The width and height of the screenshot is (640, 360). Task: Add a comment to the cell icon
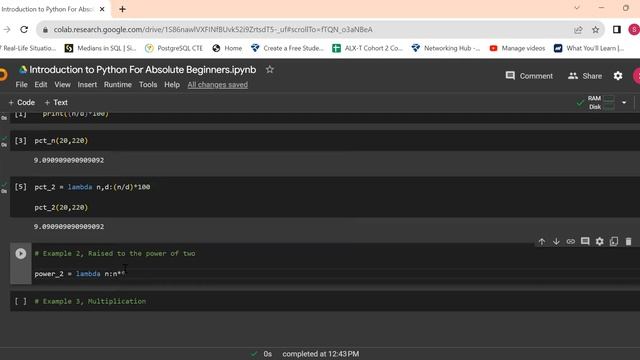tap(585, 241)
